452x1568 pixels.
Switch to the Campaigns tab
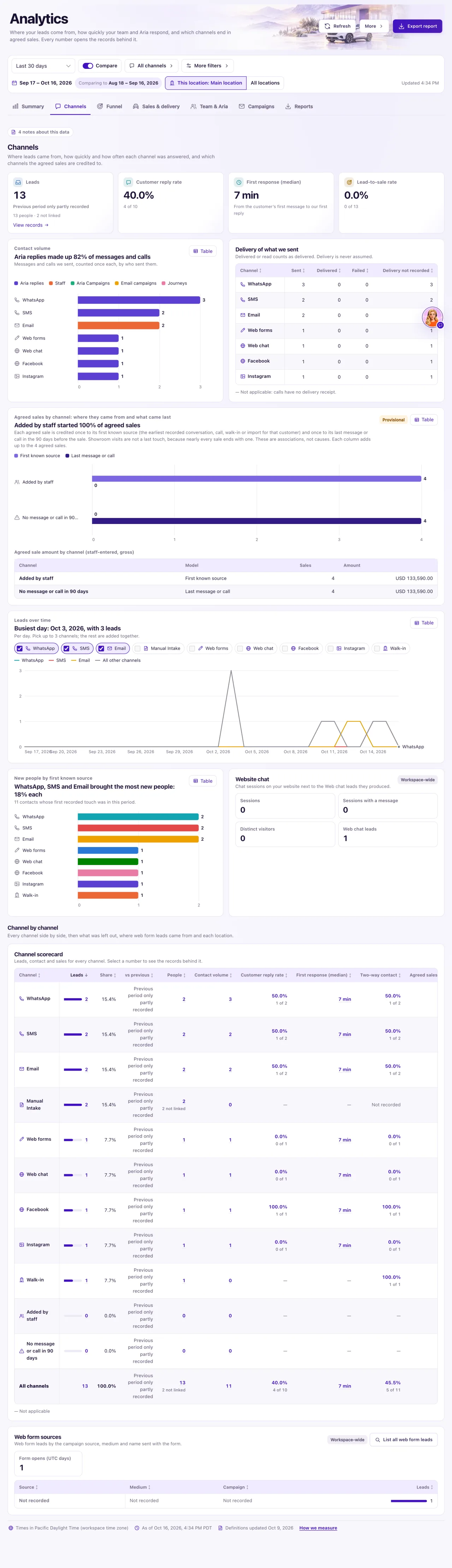pos(256,107)
